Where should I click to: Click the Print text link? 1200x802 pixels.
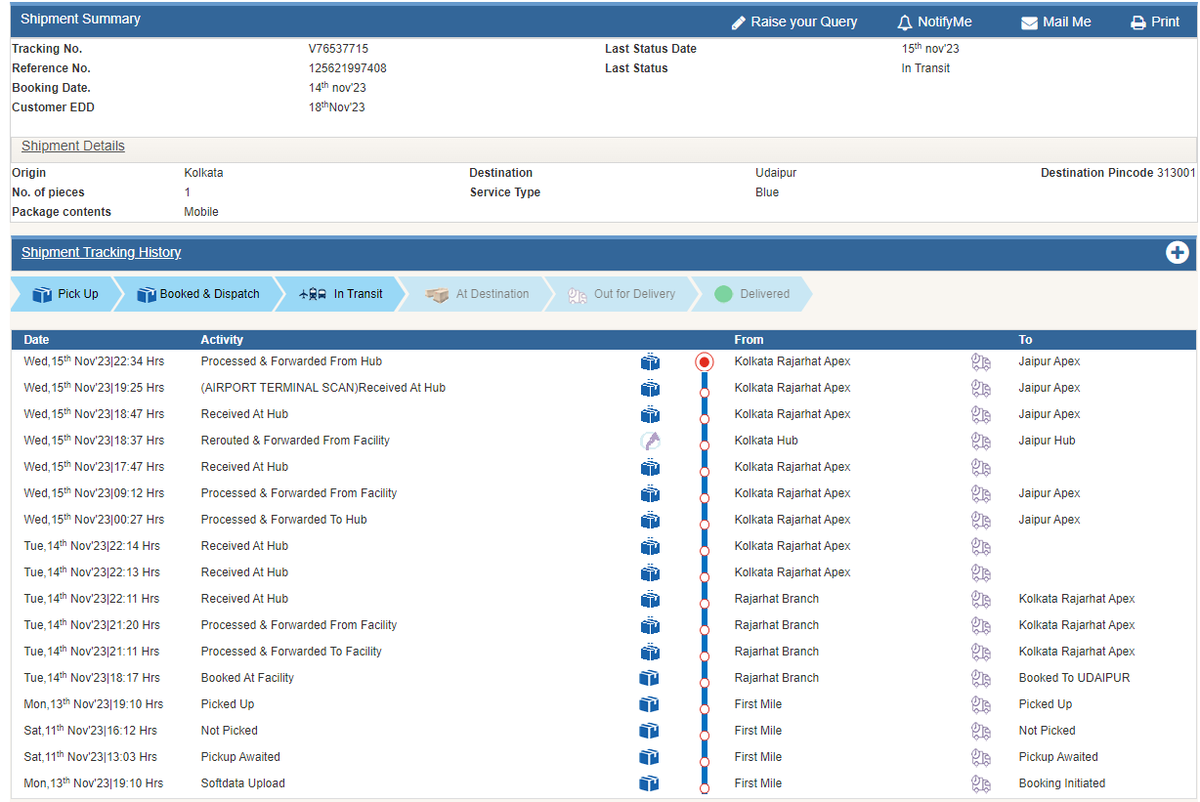coord(1165,22)
